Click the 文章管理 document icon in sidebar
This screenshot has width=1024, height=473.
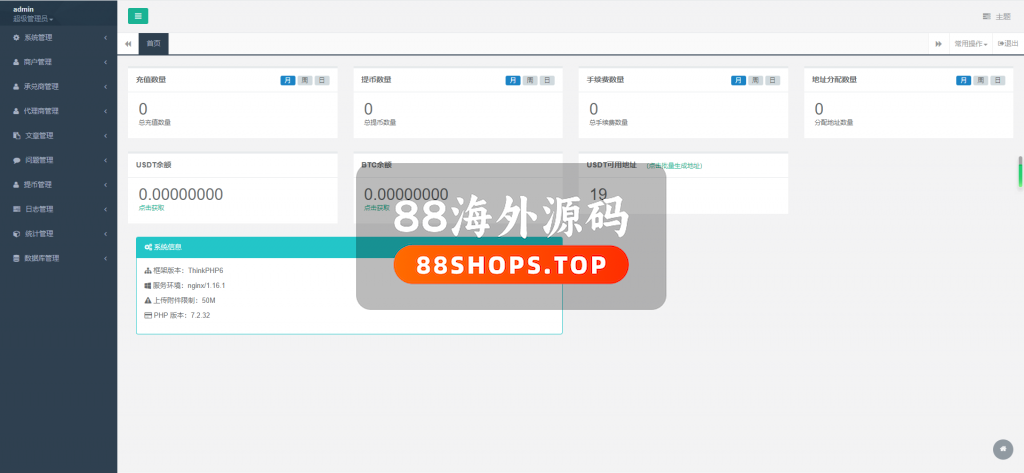(16, 135)
